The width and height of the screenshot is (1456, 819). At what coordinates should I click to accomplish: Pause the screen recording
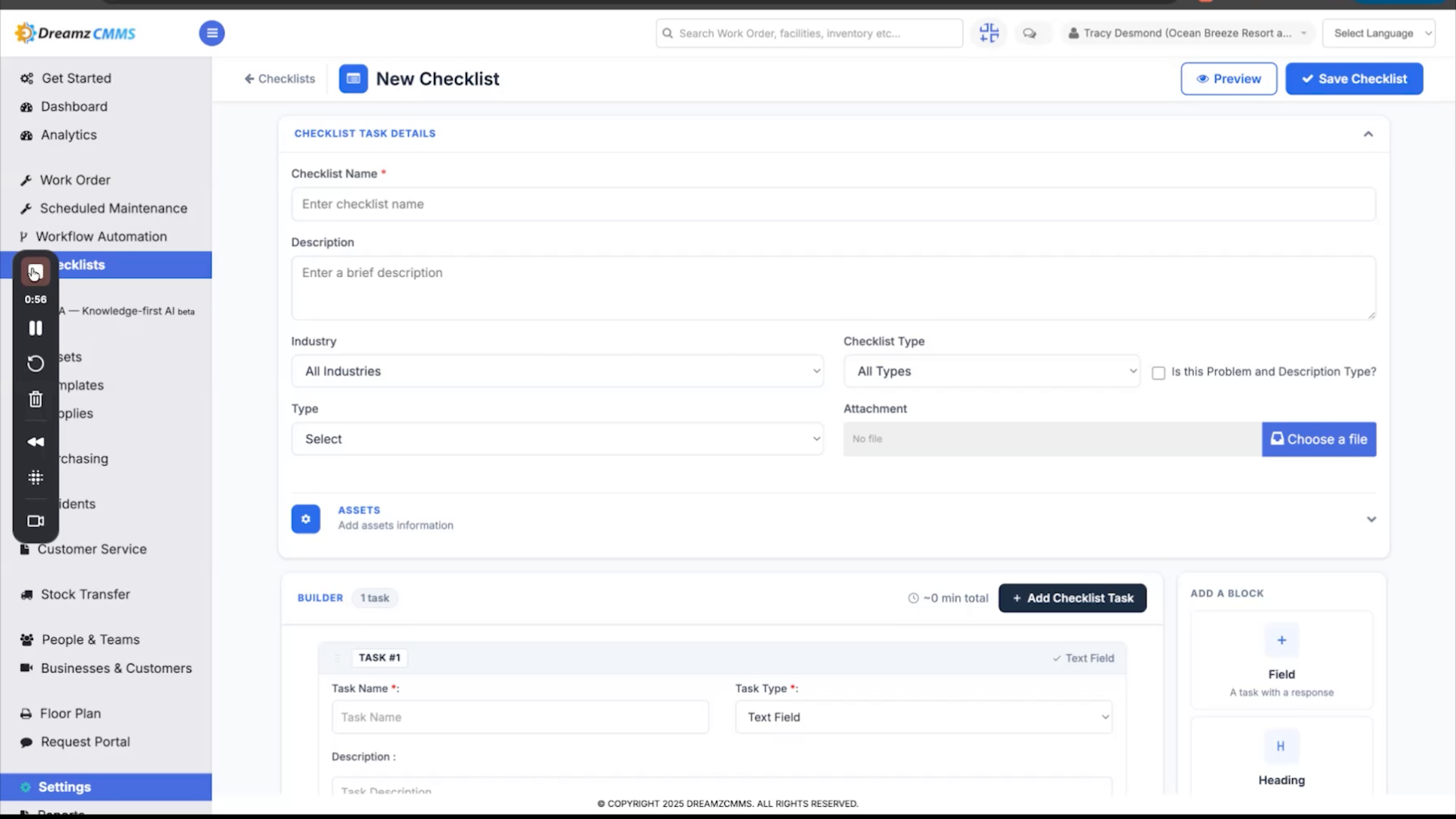coord(36,328)
